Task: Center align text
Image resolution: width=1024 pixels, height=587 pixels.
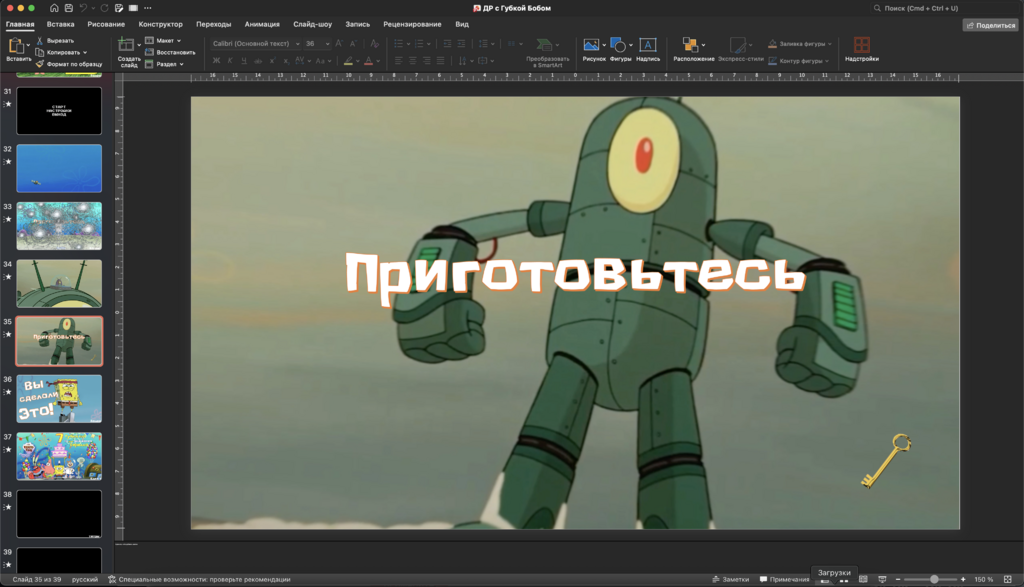Action: [x=413, y=61]
